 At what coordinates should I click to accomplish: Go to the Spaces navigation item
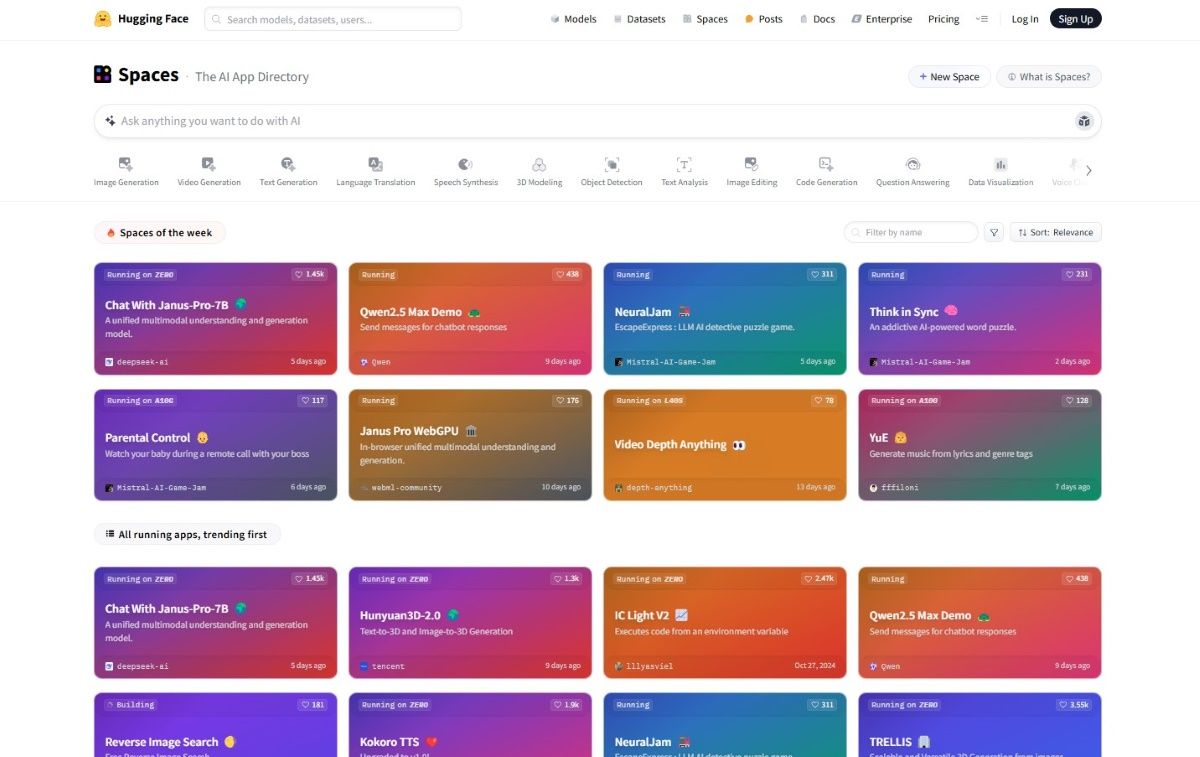[705, 19]
